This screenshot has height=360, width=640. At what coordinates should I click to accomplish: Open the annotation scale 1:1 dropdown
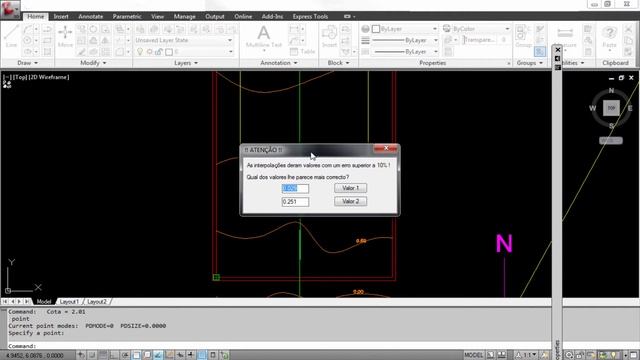click(526, 355)
